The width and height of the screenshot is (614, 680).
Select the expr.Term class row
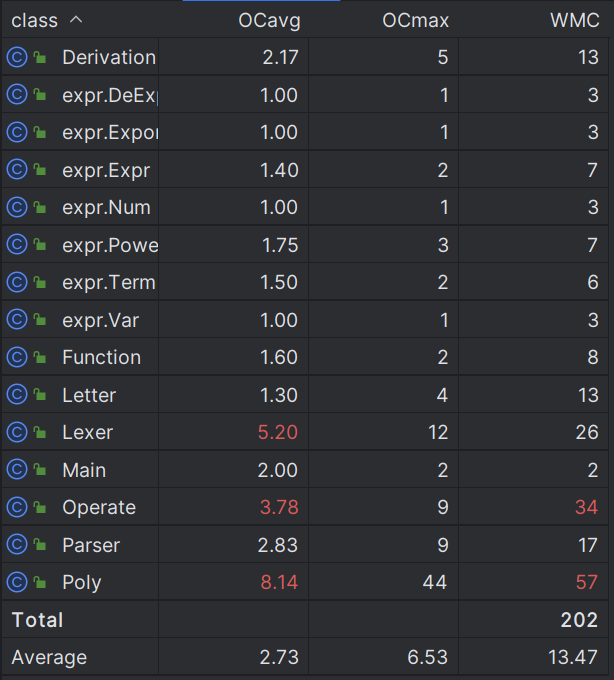coord(305,282)
